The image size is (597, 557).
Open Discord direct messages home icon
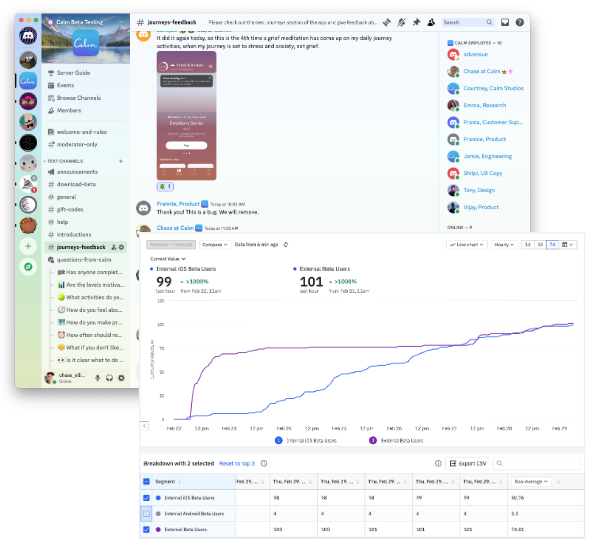click(x=28, y=36)
